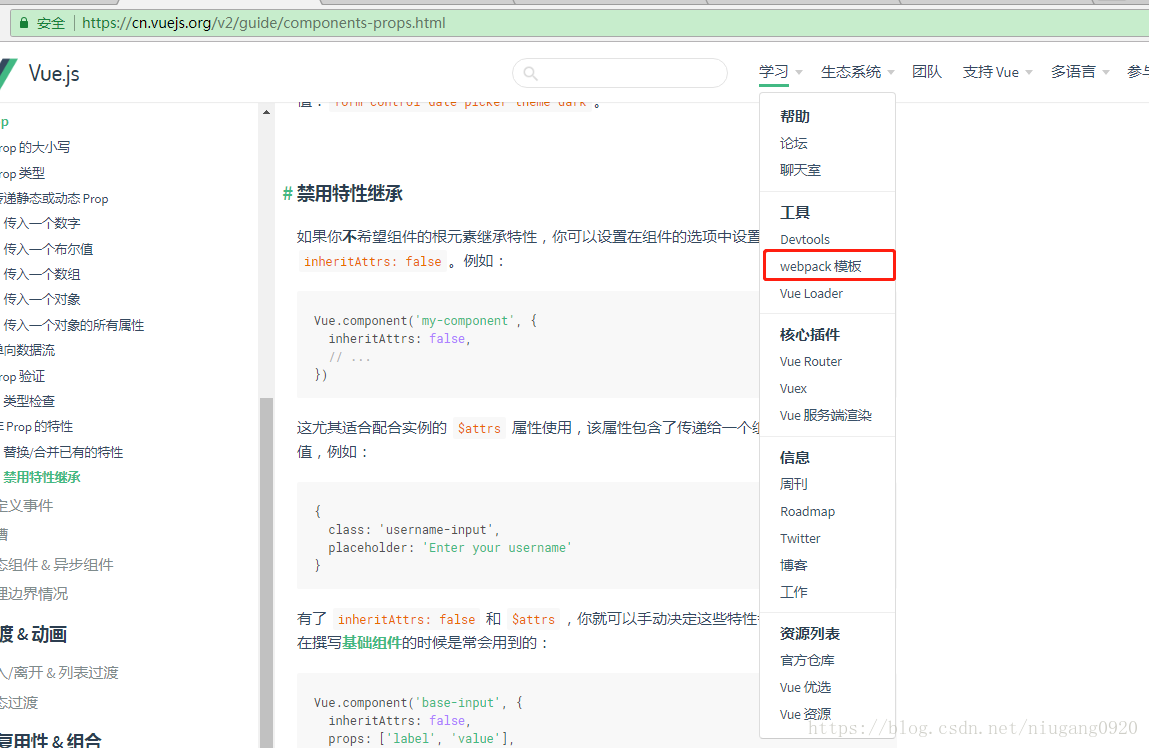
Task: Go to sidebar link 传入一个对象
Action: click(x=42, y=299)
